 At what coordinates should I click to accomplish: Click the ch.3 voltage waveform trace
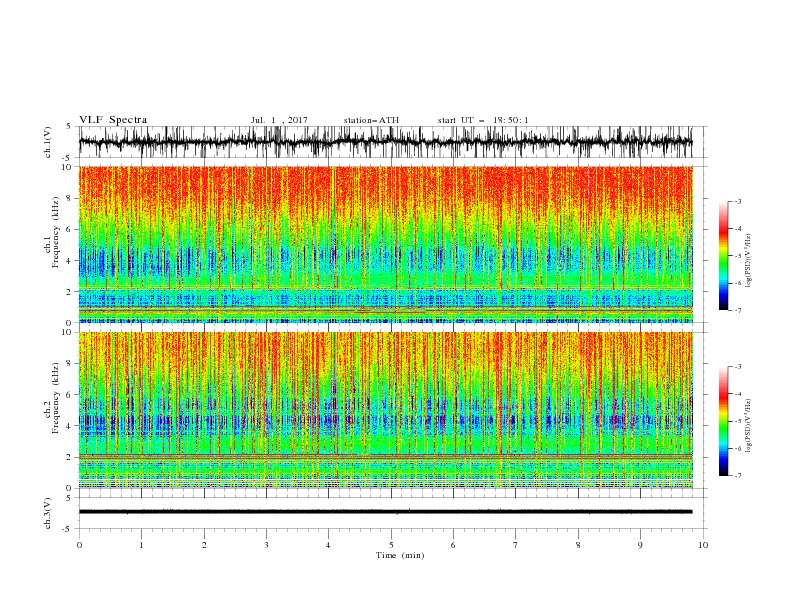(x=386, y=512)
